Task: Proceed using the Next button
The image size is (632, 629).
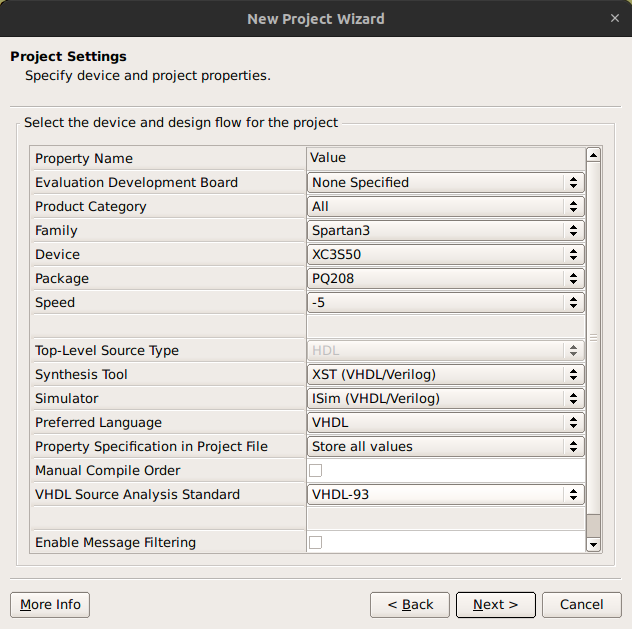Action: coord(495,605)
